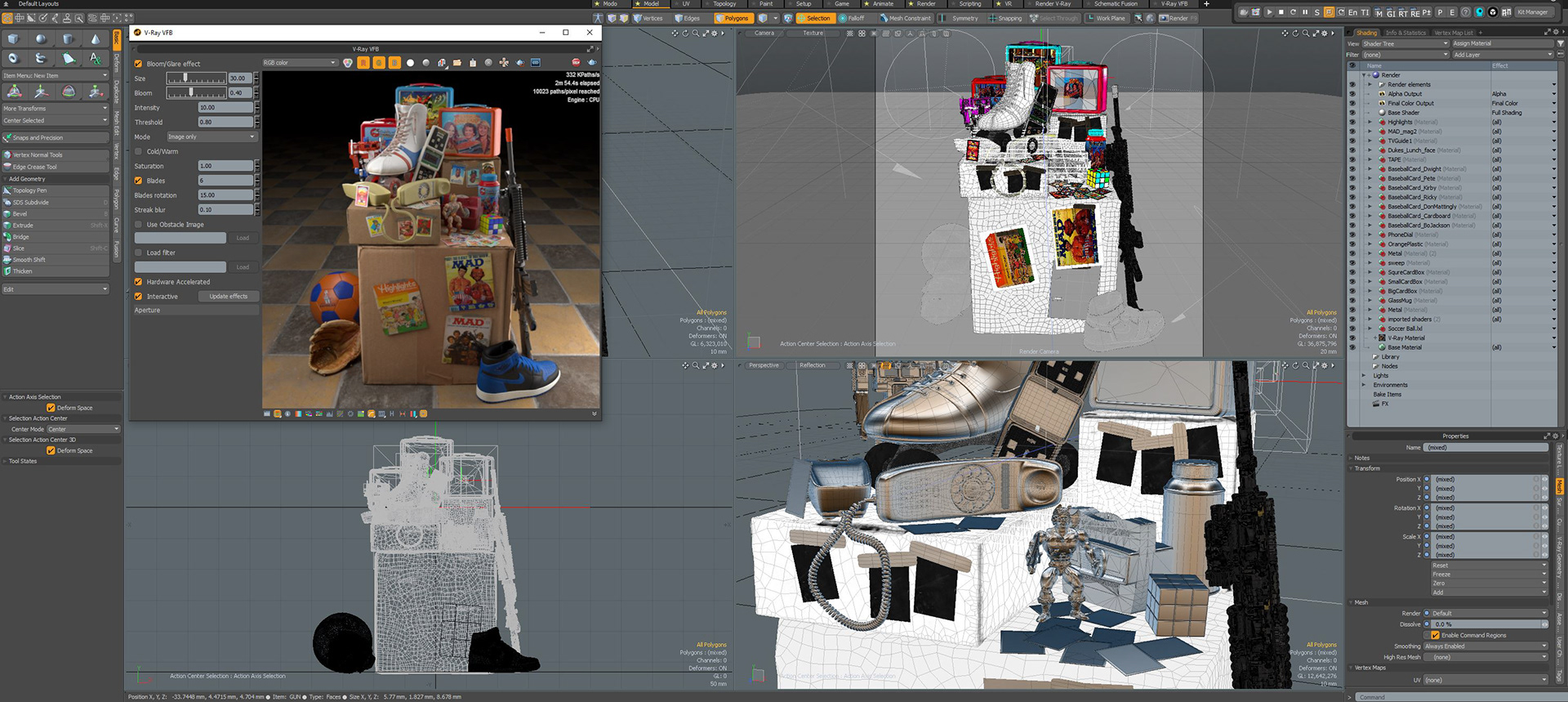The height and width of the screenshot is (702, 1568).
Task: Select the cube primitive tool
Action: point(14,38)
